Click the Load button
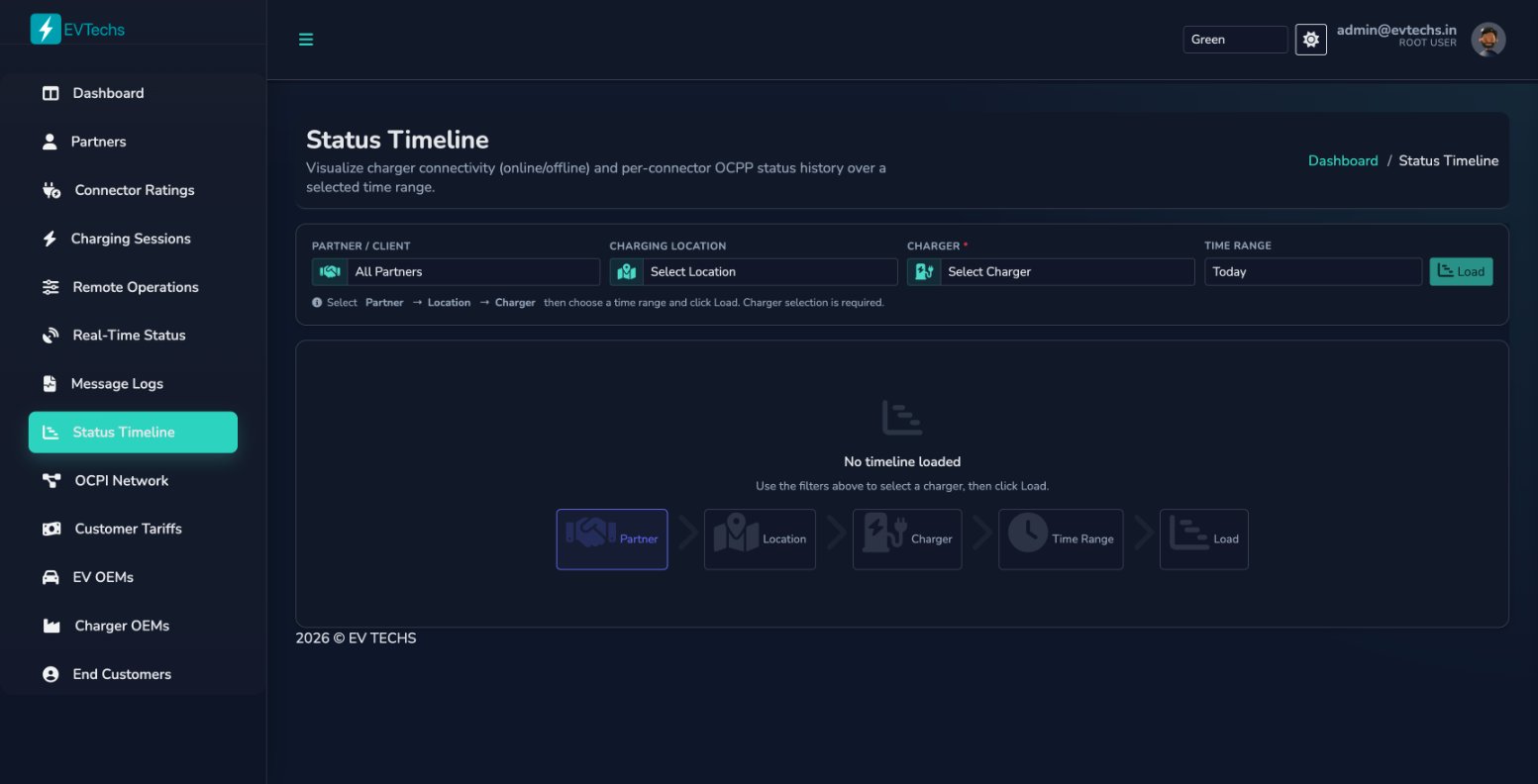The image size is (1538, 784). pyautogui.click(x=1461, y=270)
